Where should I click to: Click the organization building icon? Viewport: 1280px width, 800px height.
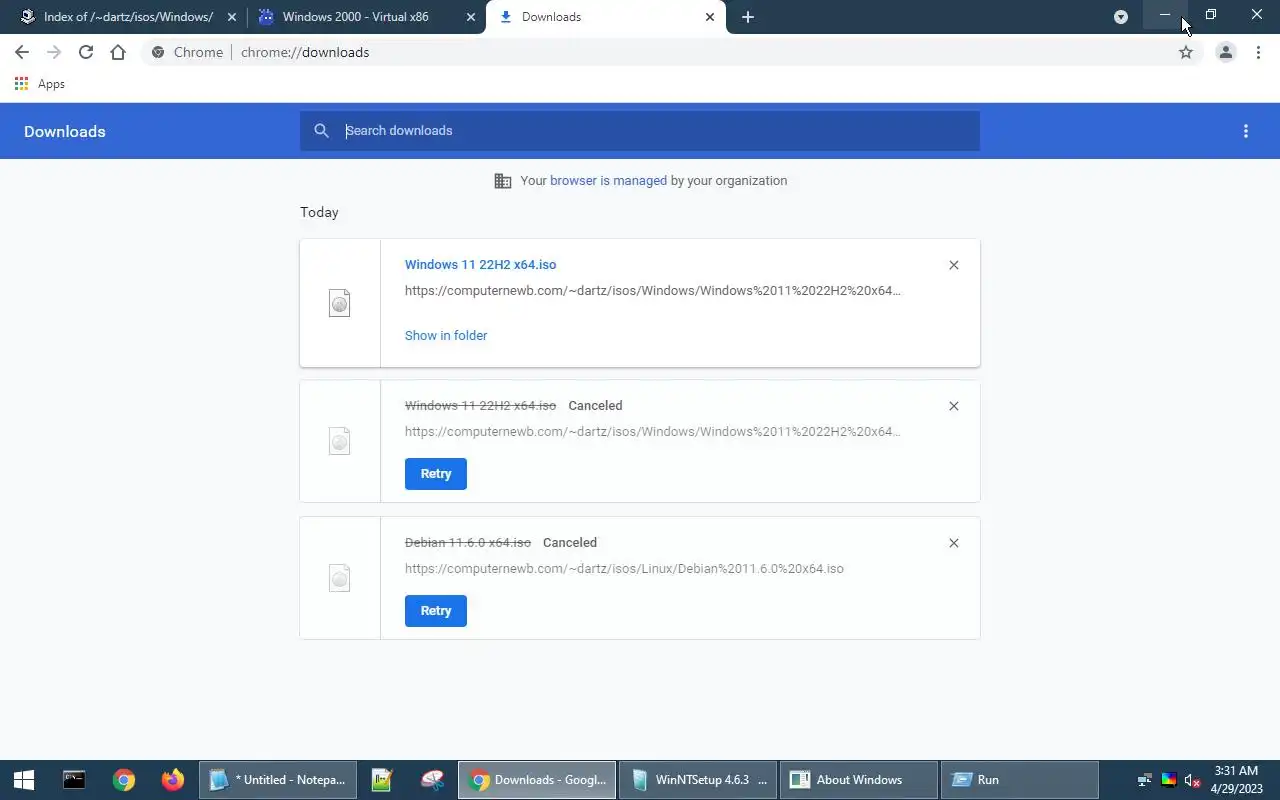pyautogui.click(x=503, y=181)
